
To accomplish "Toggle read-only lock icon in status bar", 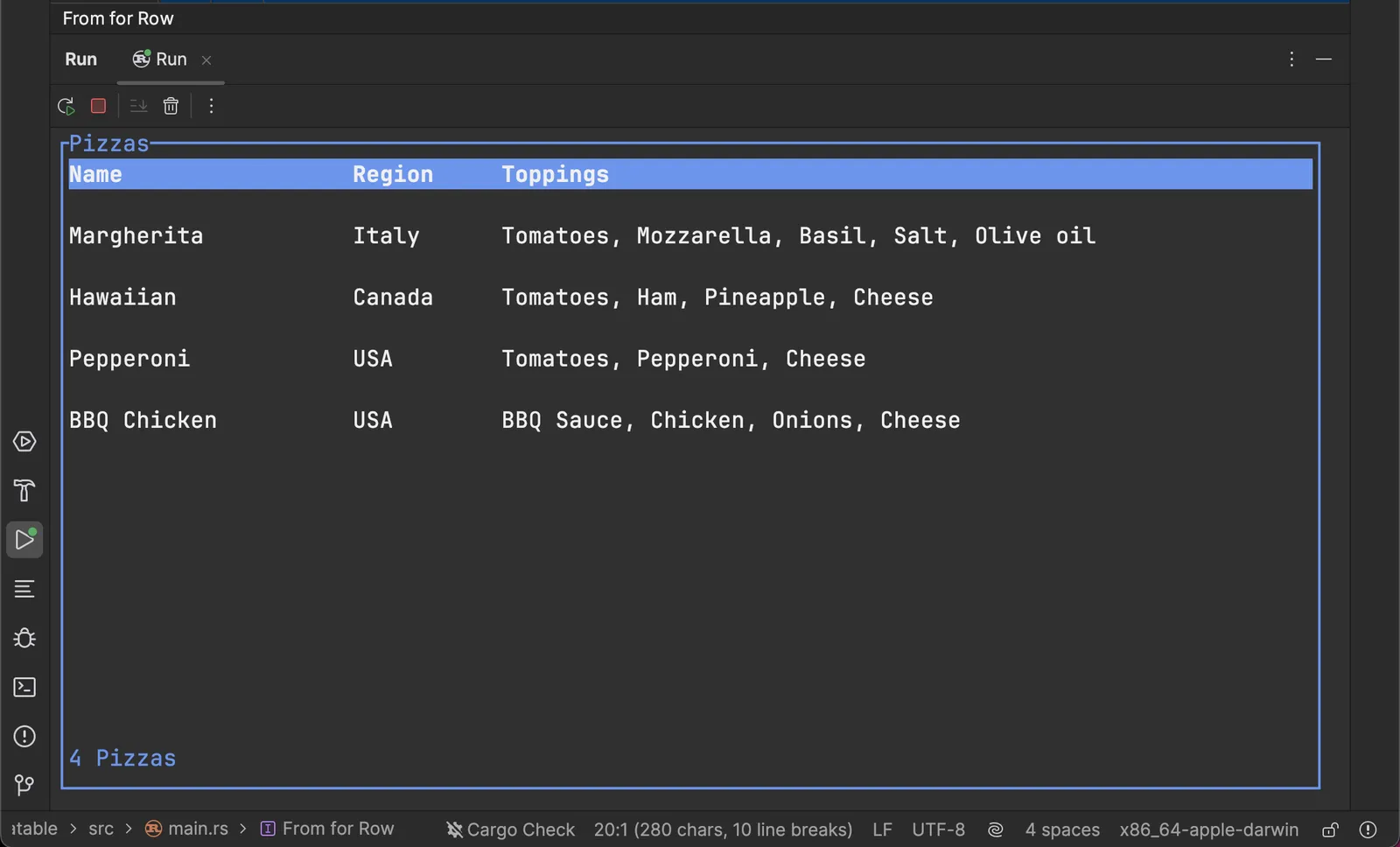I will point(1330,829).
